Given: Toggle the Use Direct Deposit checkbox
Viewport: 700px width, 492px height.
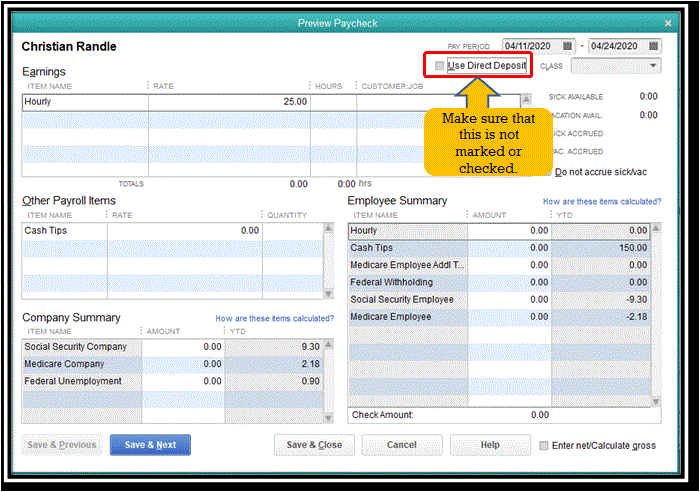Looking at the screenshot, I should click(440, 66).
